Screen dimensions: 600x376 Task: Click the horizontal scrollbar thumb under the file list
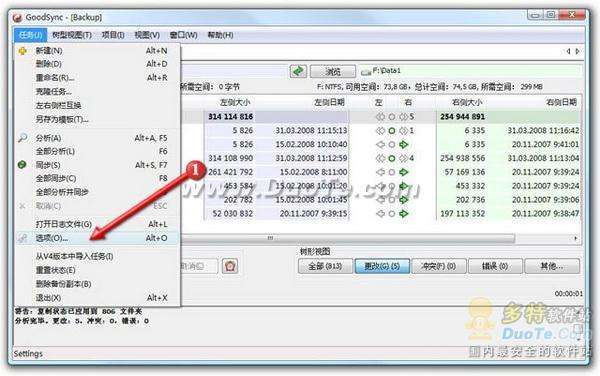tap(346, 238)
